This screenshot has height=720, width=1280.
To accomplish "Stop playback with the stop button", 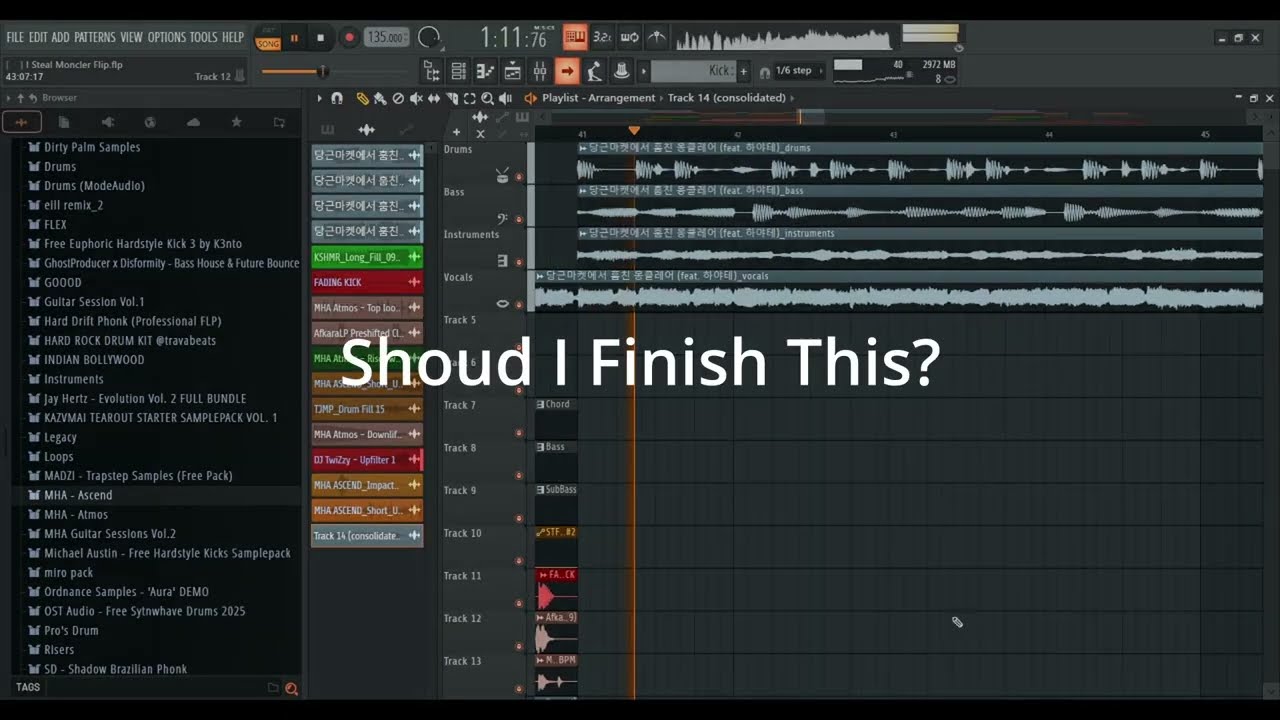I will [x=320, y=38].
